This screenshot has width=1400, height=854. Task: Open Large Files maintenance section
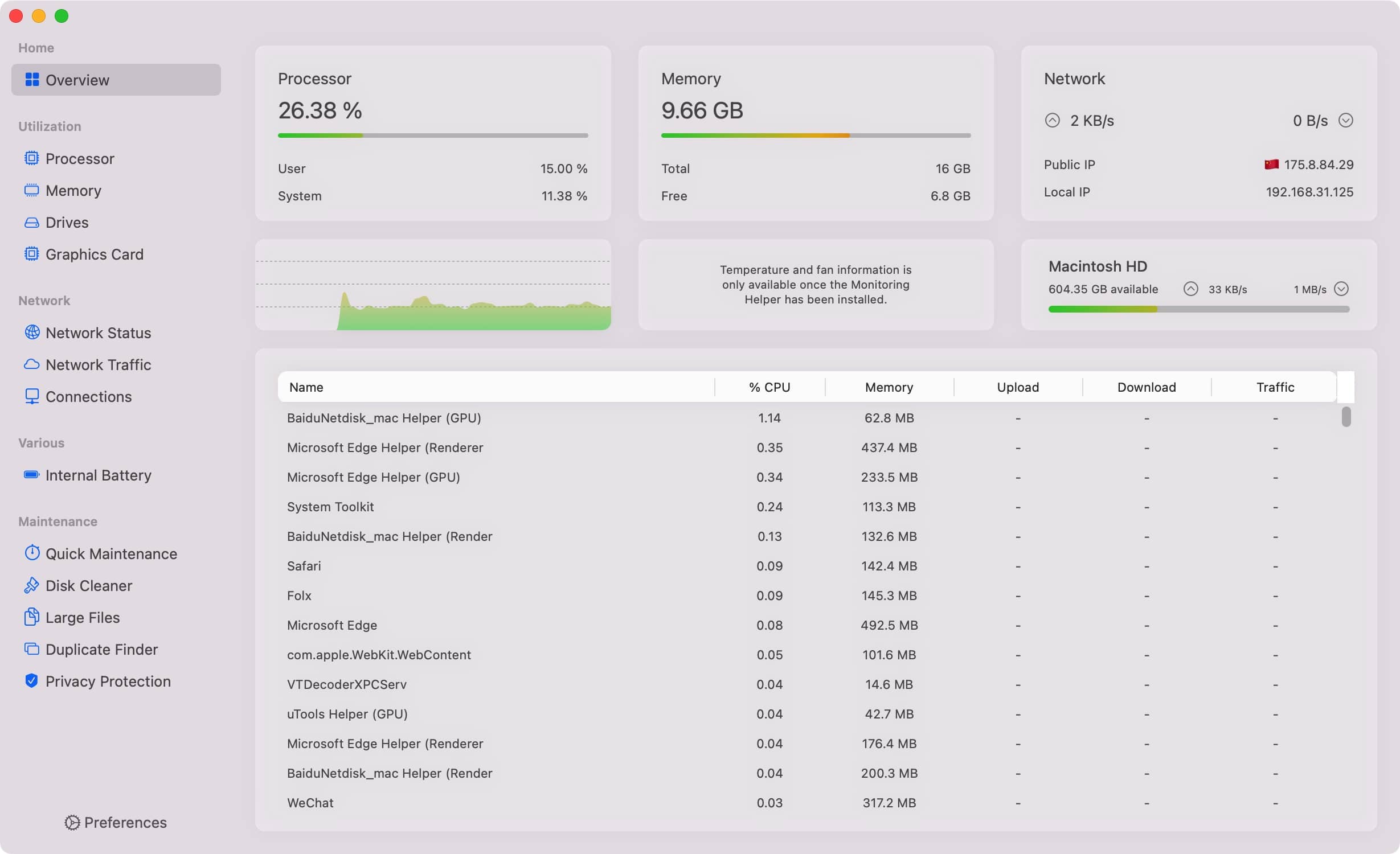[82, 618]
